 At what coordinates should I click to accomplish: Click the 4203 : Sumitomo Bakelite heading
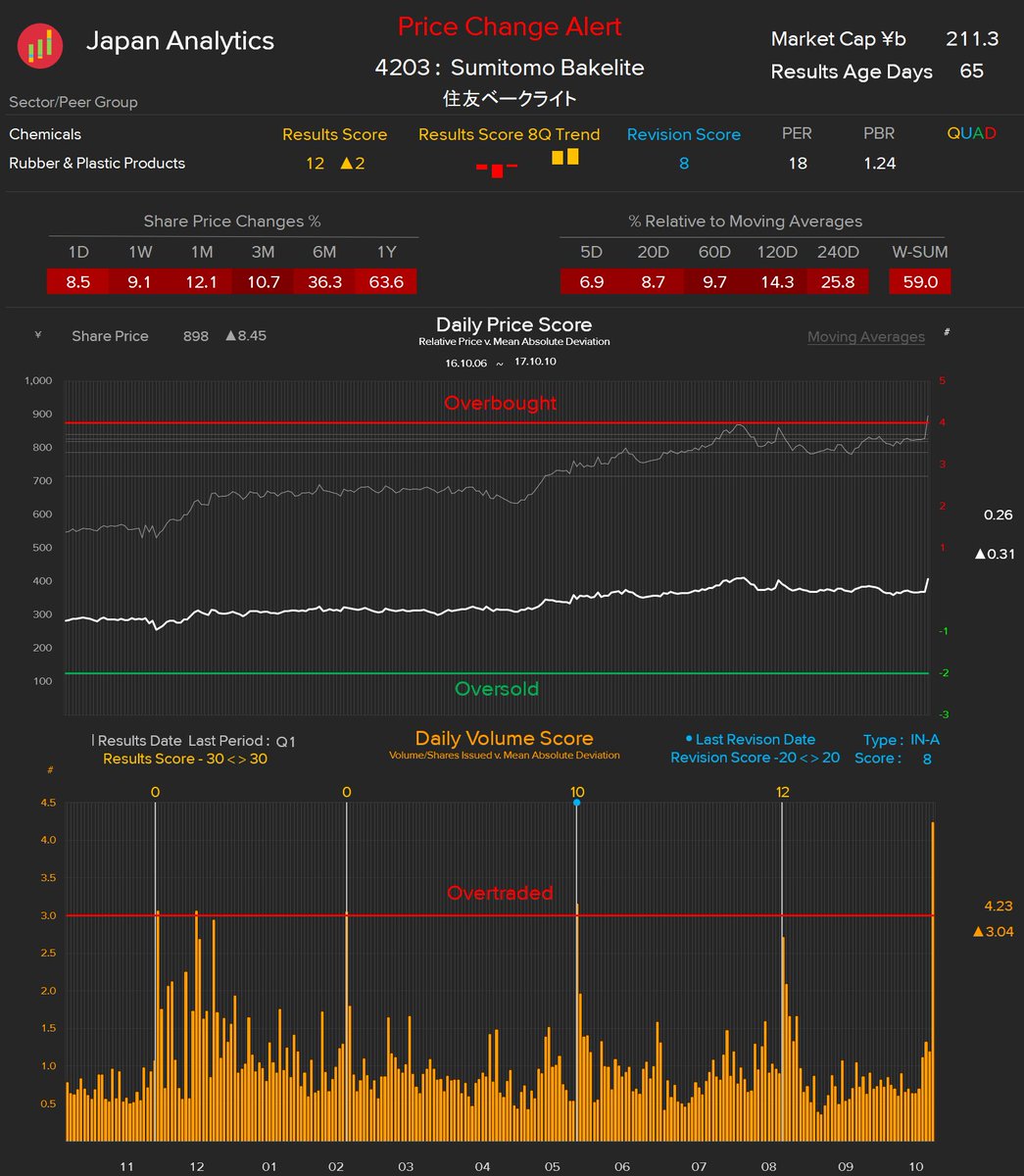coord(510,68)
